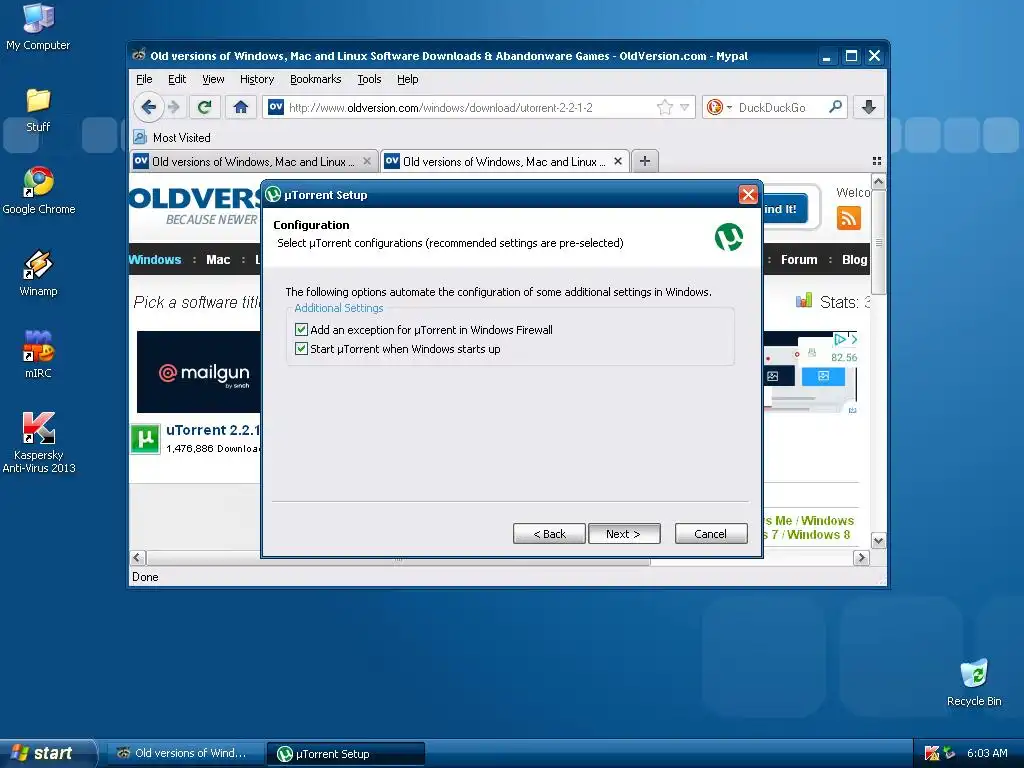
Task: Open the Downloads arrow button
Action: (869, 107)
